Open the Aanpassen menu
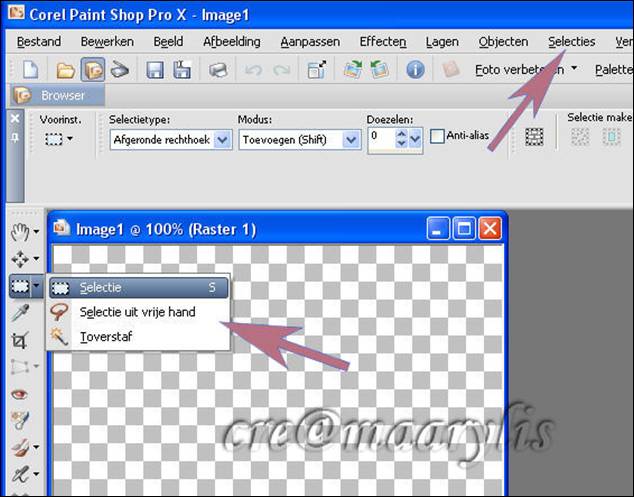This screenshot has width=634, height=497. point(310,42)
